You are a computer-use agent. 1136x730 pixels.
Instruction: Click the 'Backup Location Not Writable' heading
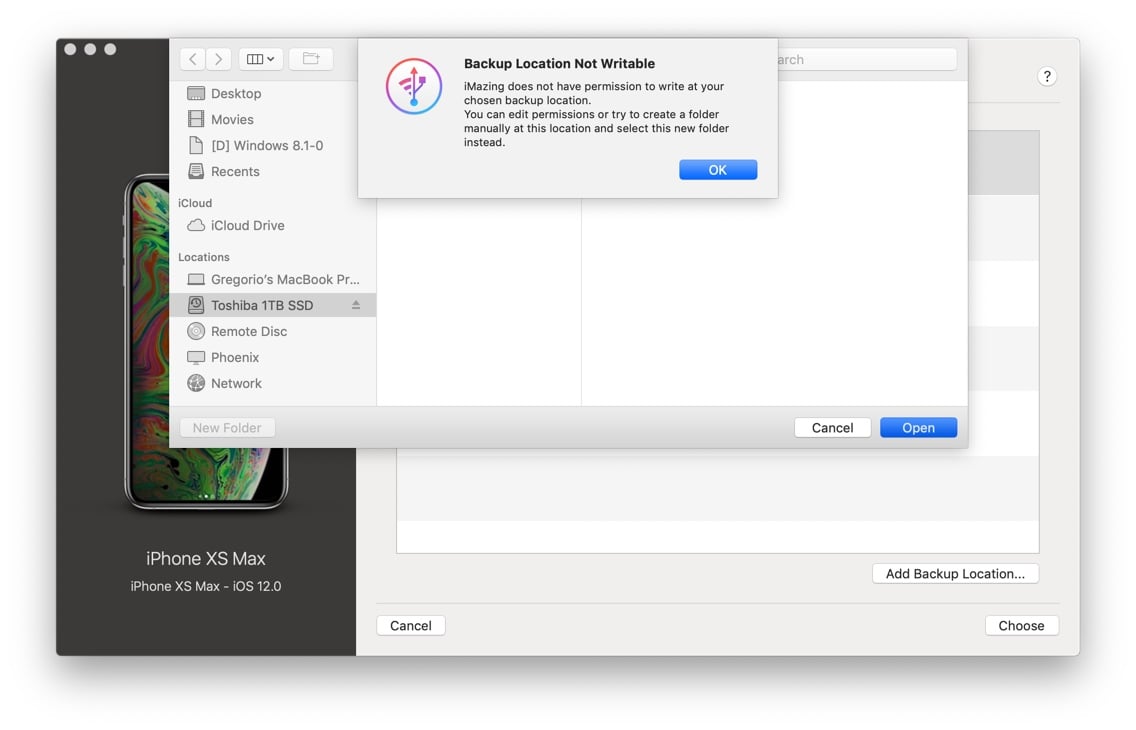coord(559,64)
